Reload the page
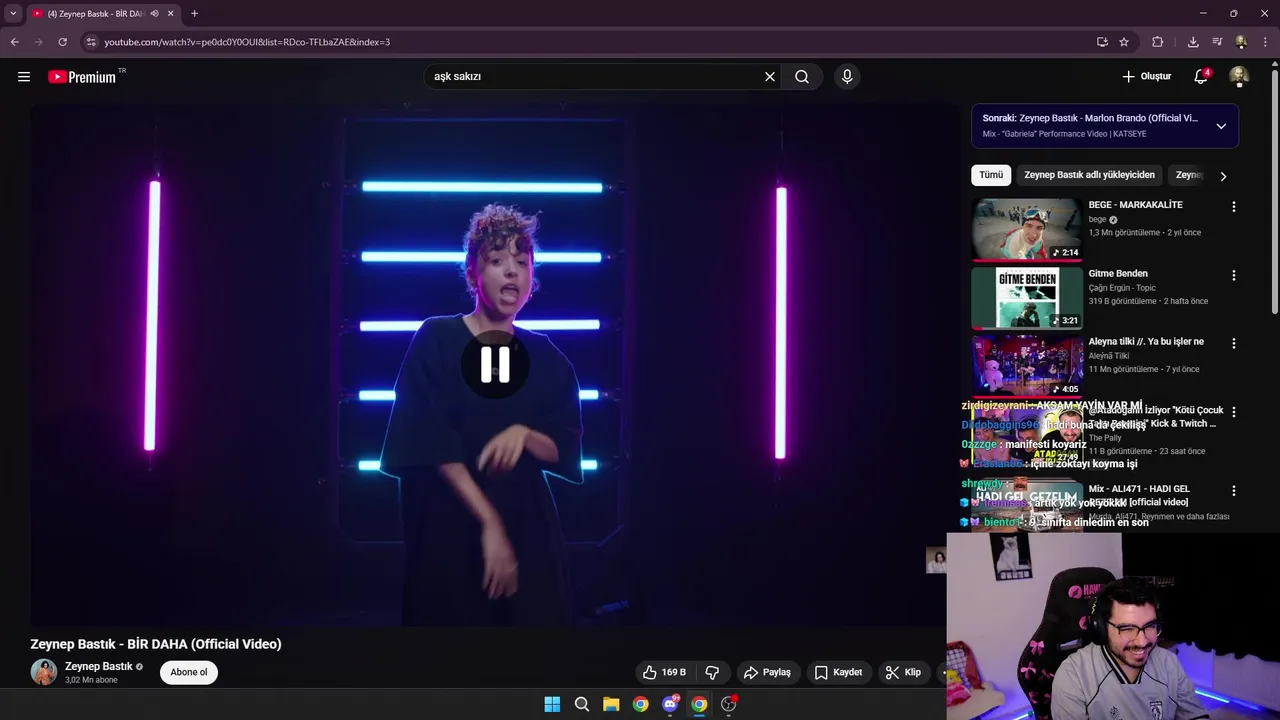This screenshot has height=720, width=1280. pos(62,42)
